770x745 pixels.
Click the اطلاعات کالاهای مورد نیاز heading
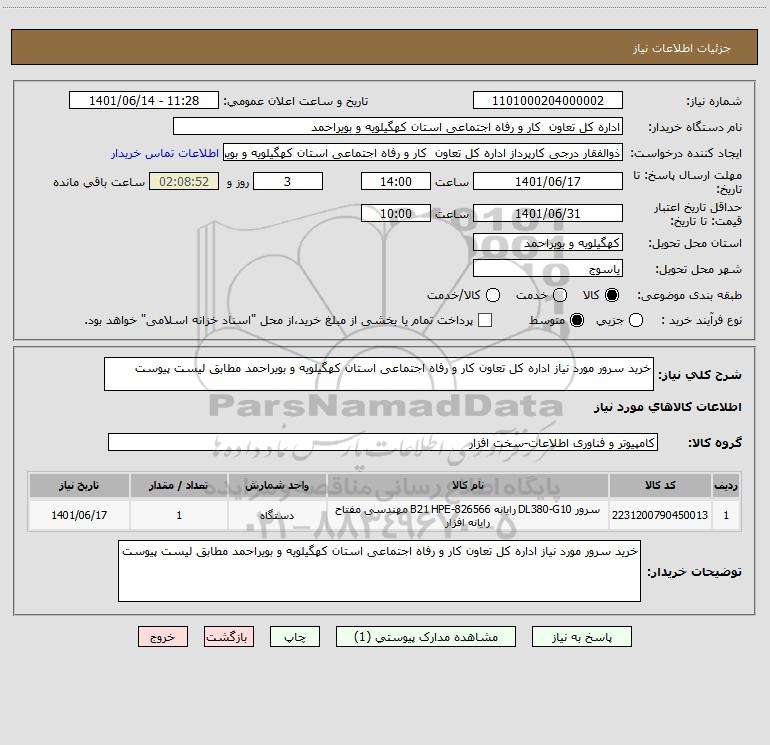[667, 407]
